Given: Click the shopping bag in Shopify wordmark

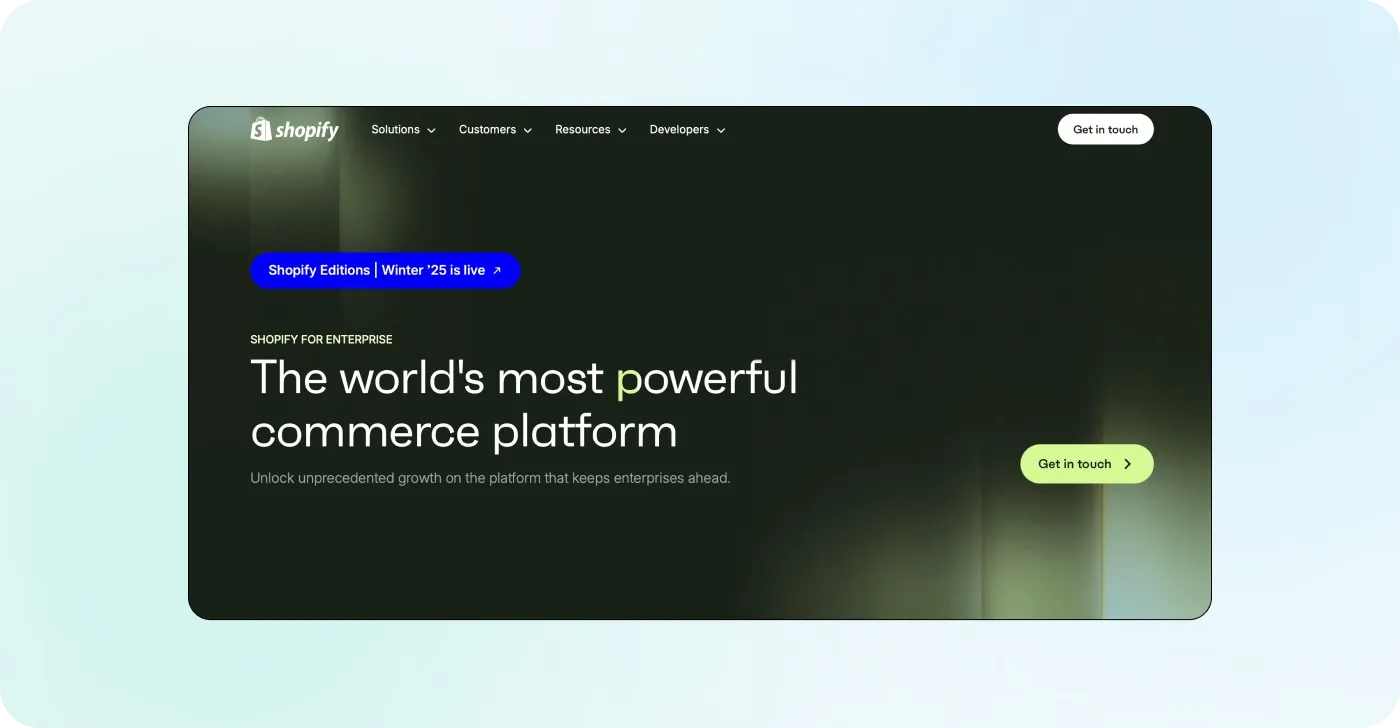Looking at the screenshot, I should click(x=259, y=129).
